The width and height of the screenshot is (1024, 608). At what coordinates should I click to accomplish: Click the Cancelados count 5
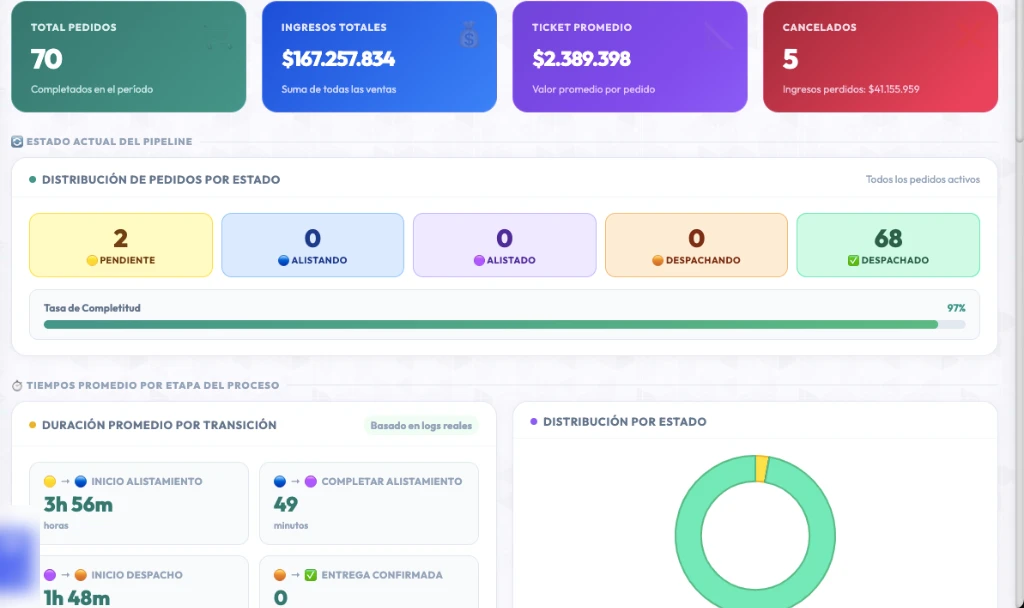(790, 59)
